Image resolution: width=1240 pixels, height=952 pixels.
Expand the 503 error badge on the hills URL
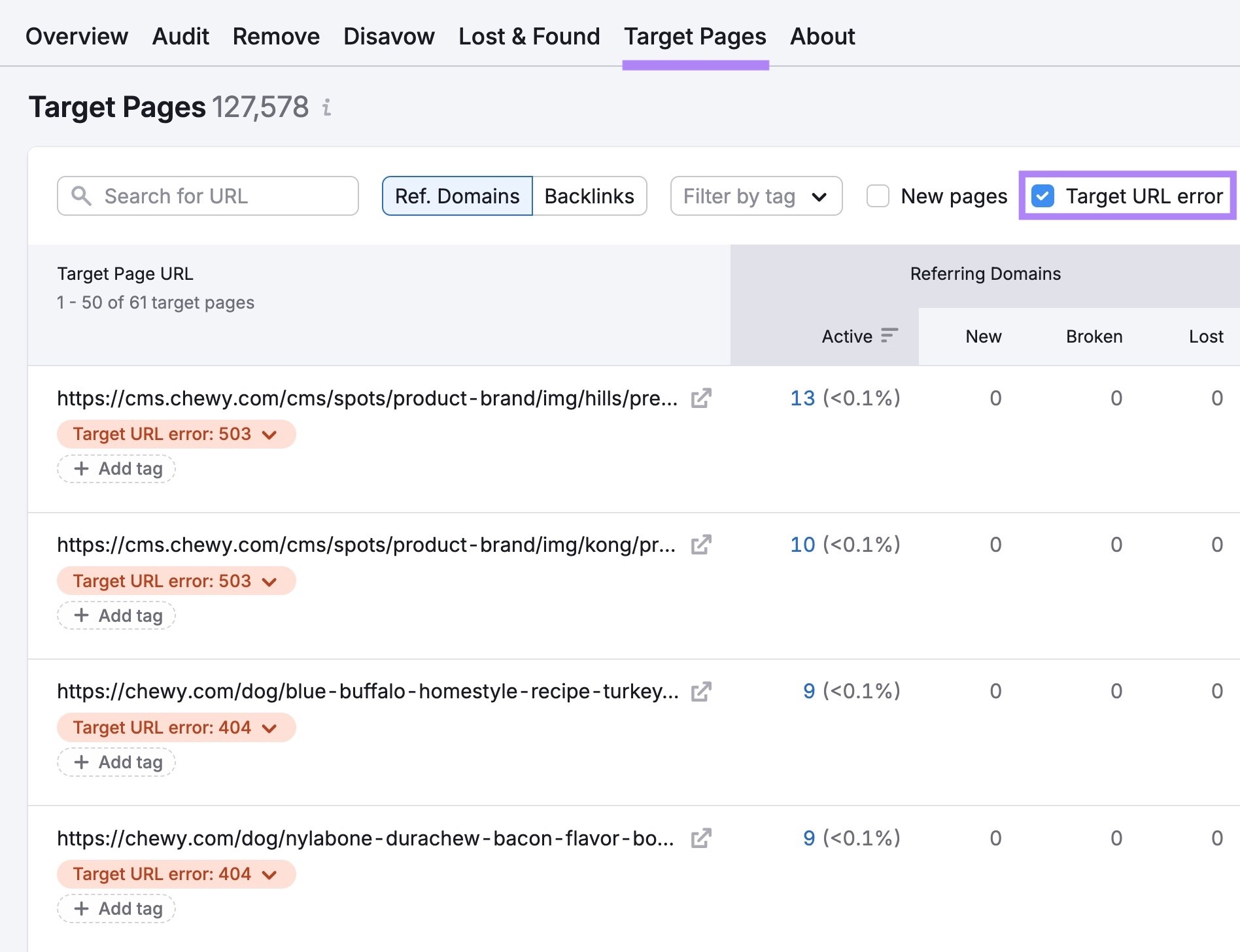click(x=268, y=434)
